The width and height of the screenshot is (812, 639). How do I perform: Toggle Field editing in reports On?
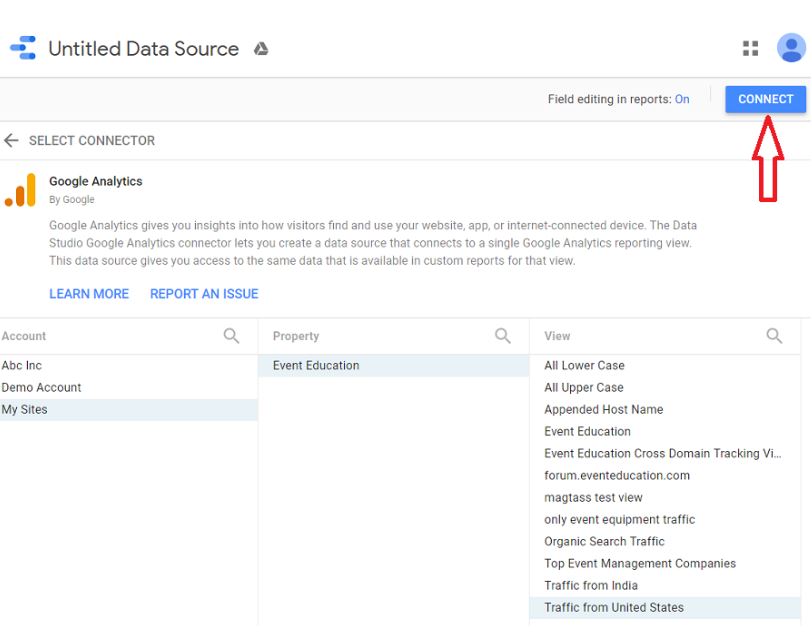coord(682,99)
